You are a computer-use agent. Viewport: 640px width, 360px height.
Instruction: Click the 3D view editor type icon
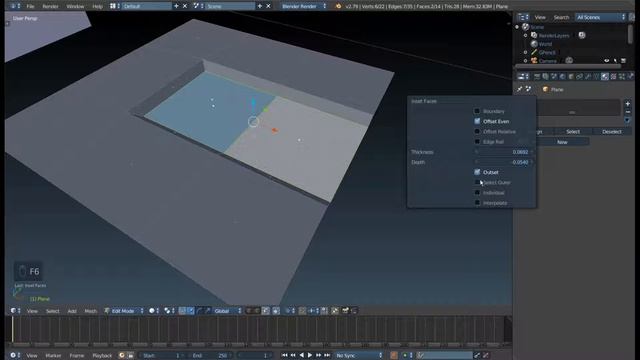[13, 311]
